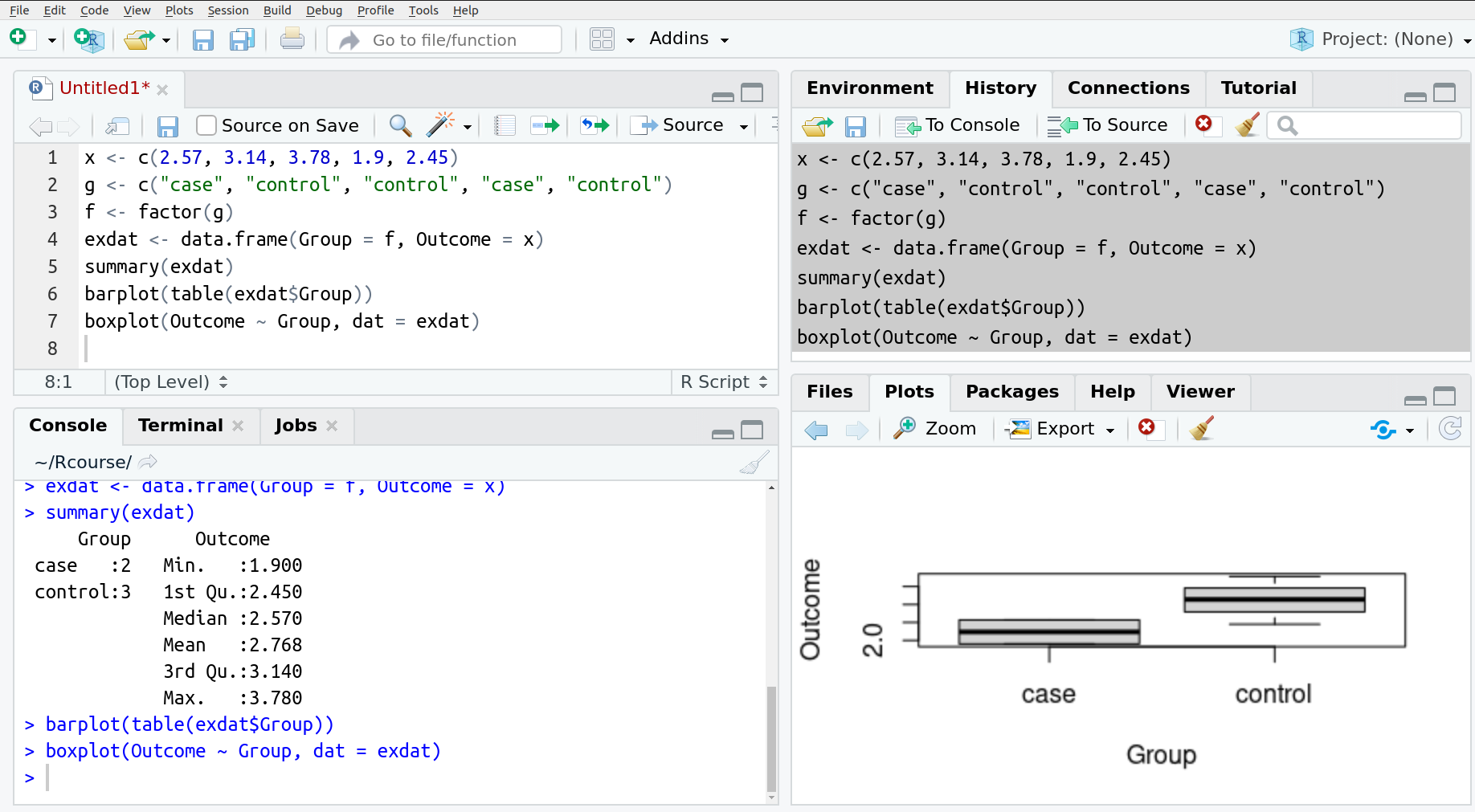Save the Untitled1 script

point(167,125)
